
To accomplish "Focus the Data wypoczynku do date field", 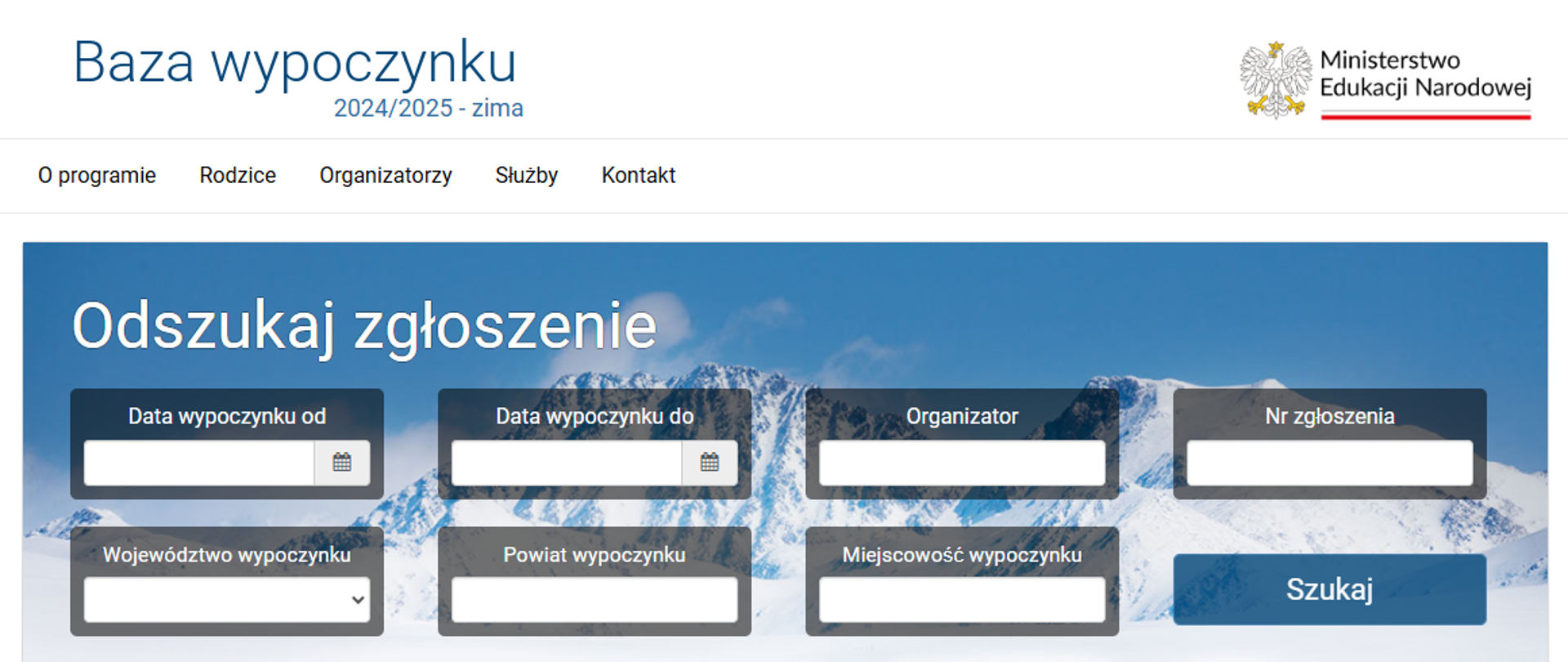I will pos(566,463).
